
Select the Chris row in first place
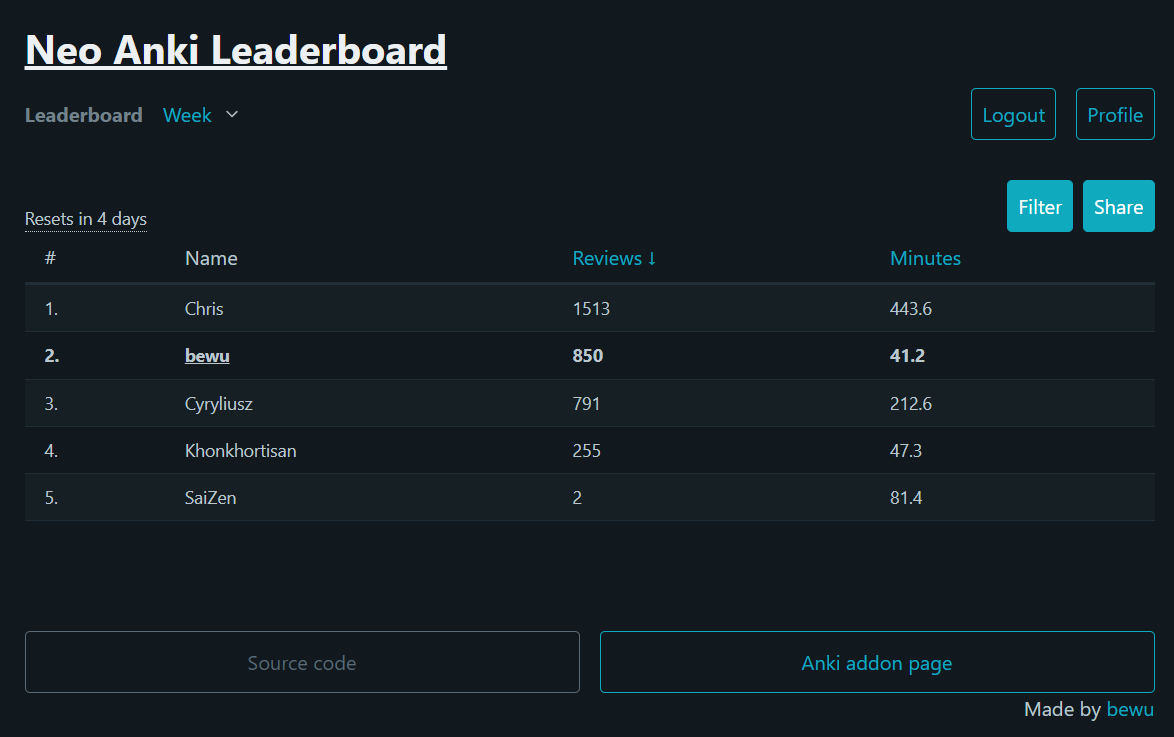click(x=204, y=309)
